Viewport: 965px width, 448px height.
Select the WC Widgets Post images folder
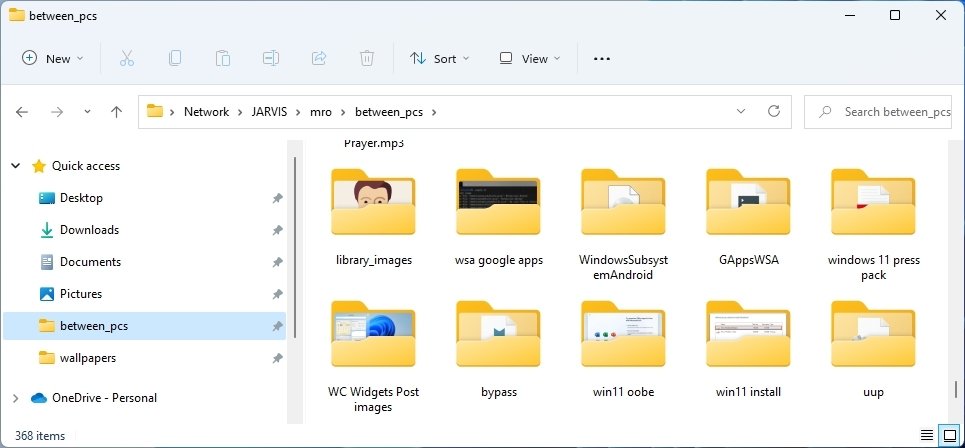[373, 334]
